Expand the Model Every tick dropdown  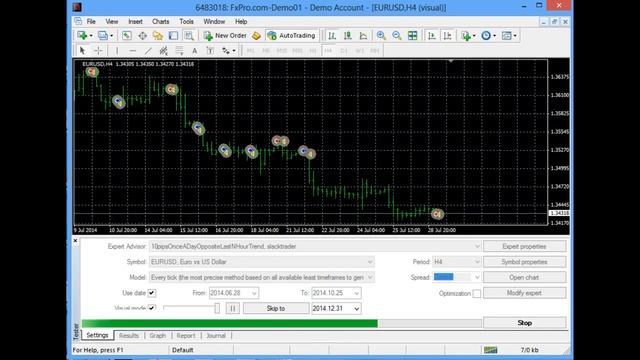[370, 278]
